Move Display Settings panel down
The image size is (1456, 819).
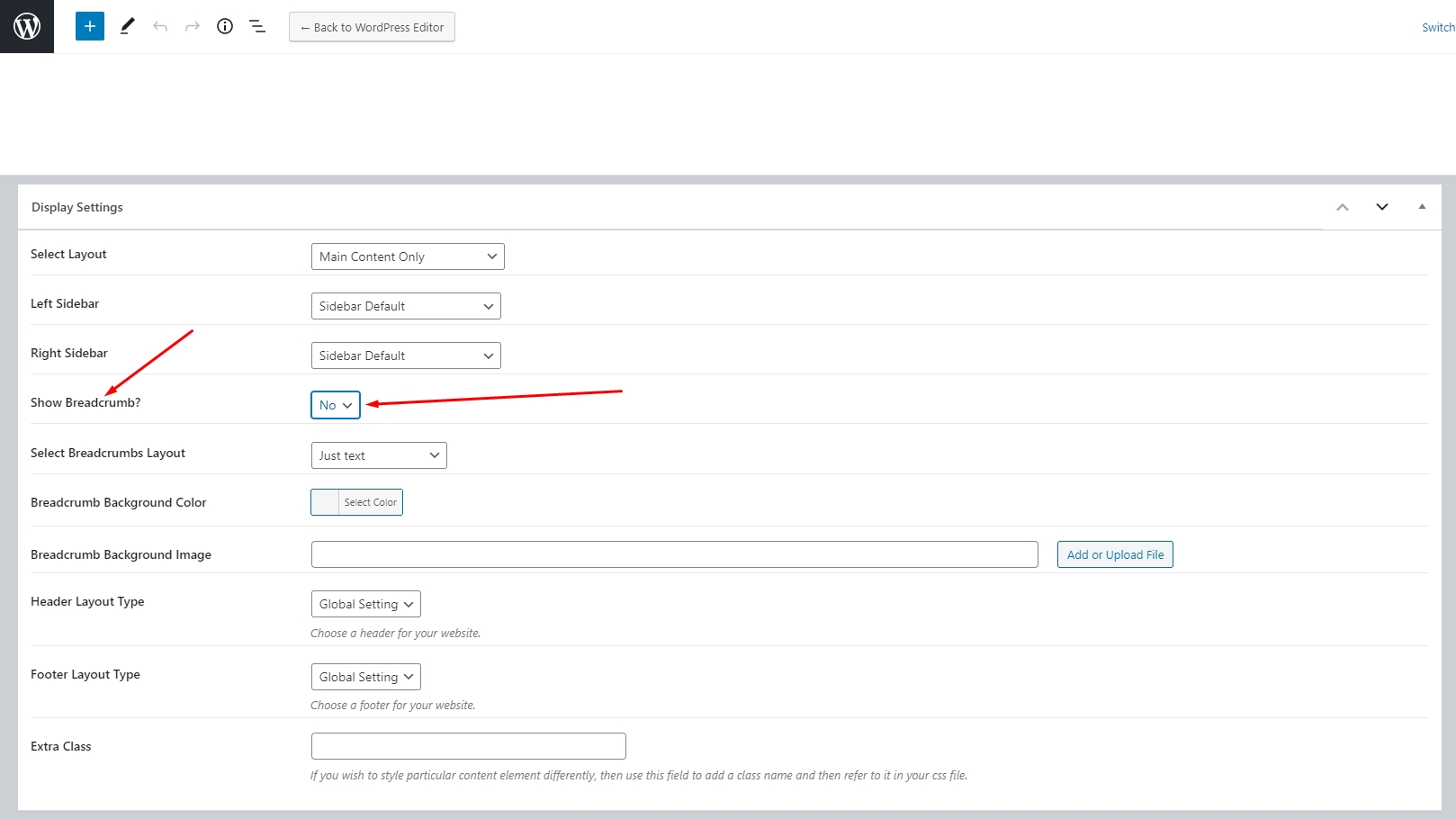tap(1382, 207)
